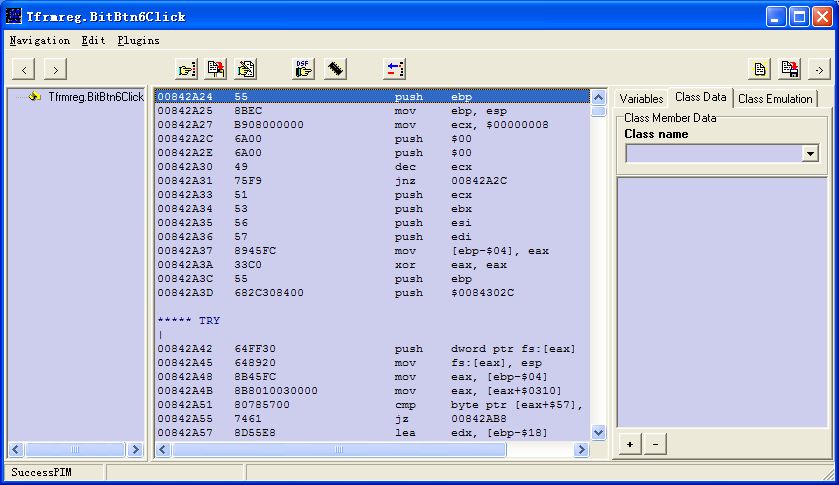Click the SuccessPIM status bar text
The height and width of the screenshot is (485, 839).
tap(41, 473)
